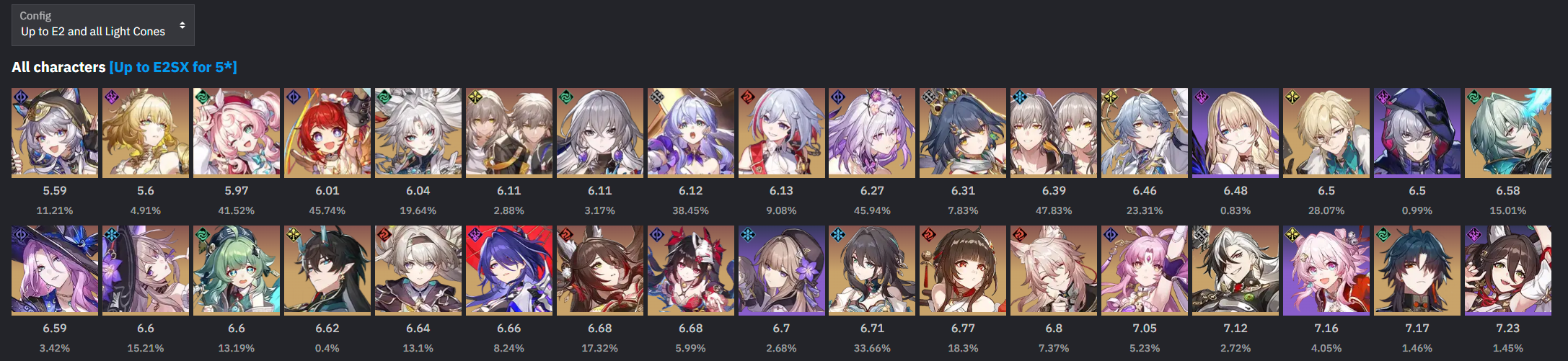Choose character portrait with 45.94% usage

[x=872, y=133]
